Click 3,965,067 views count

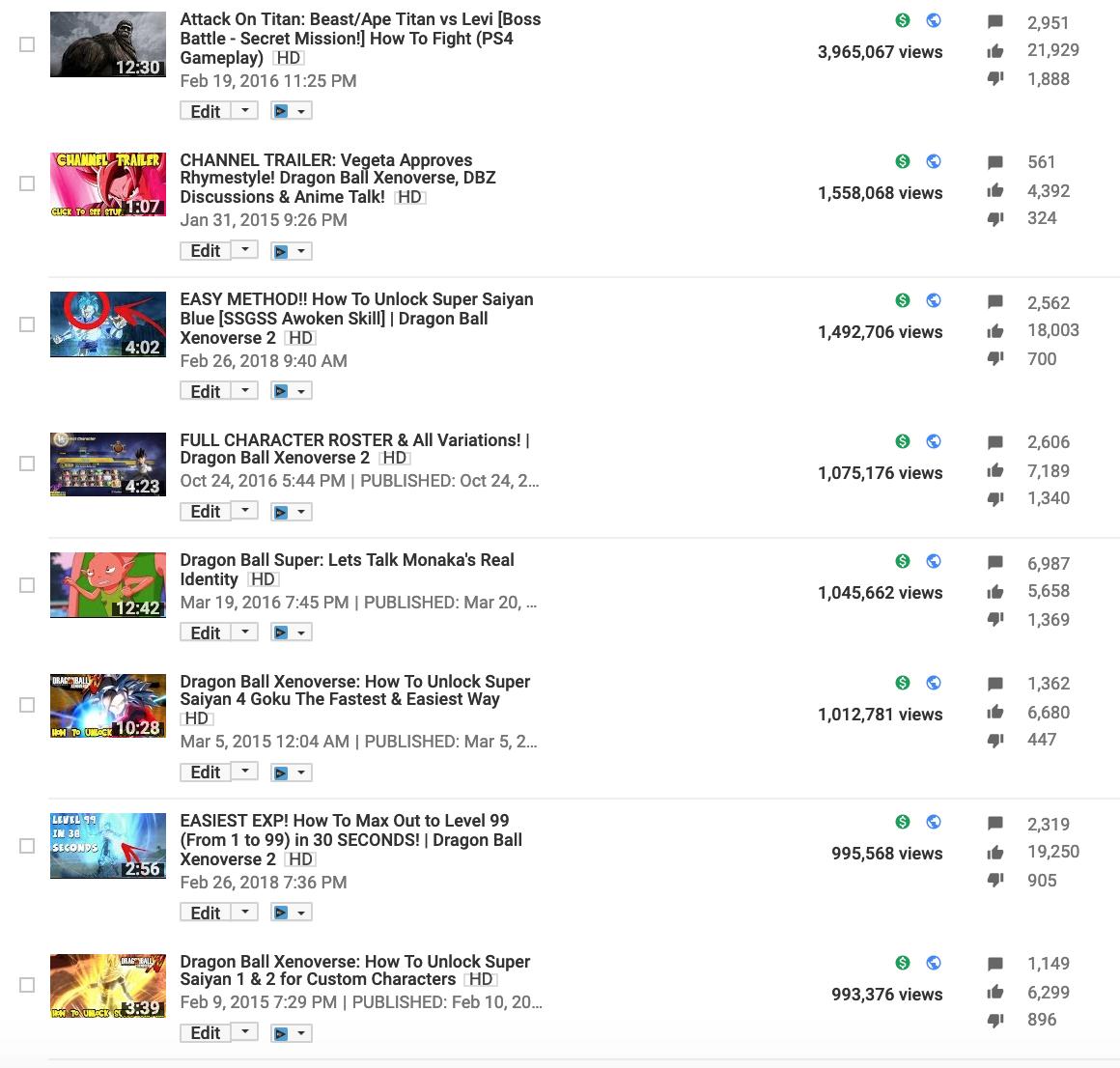click(880, 52)
